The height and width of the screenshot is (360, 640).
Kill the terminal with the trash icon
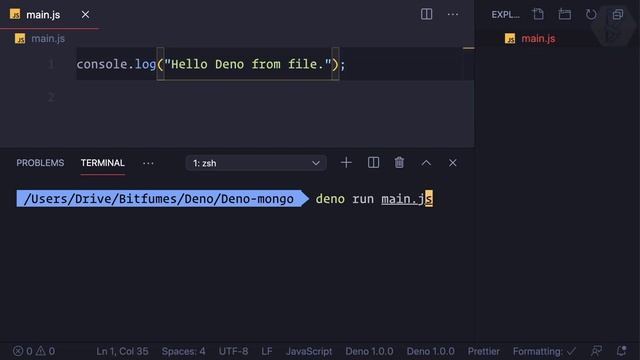[x=399, y=163]
